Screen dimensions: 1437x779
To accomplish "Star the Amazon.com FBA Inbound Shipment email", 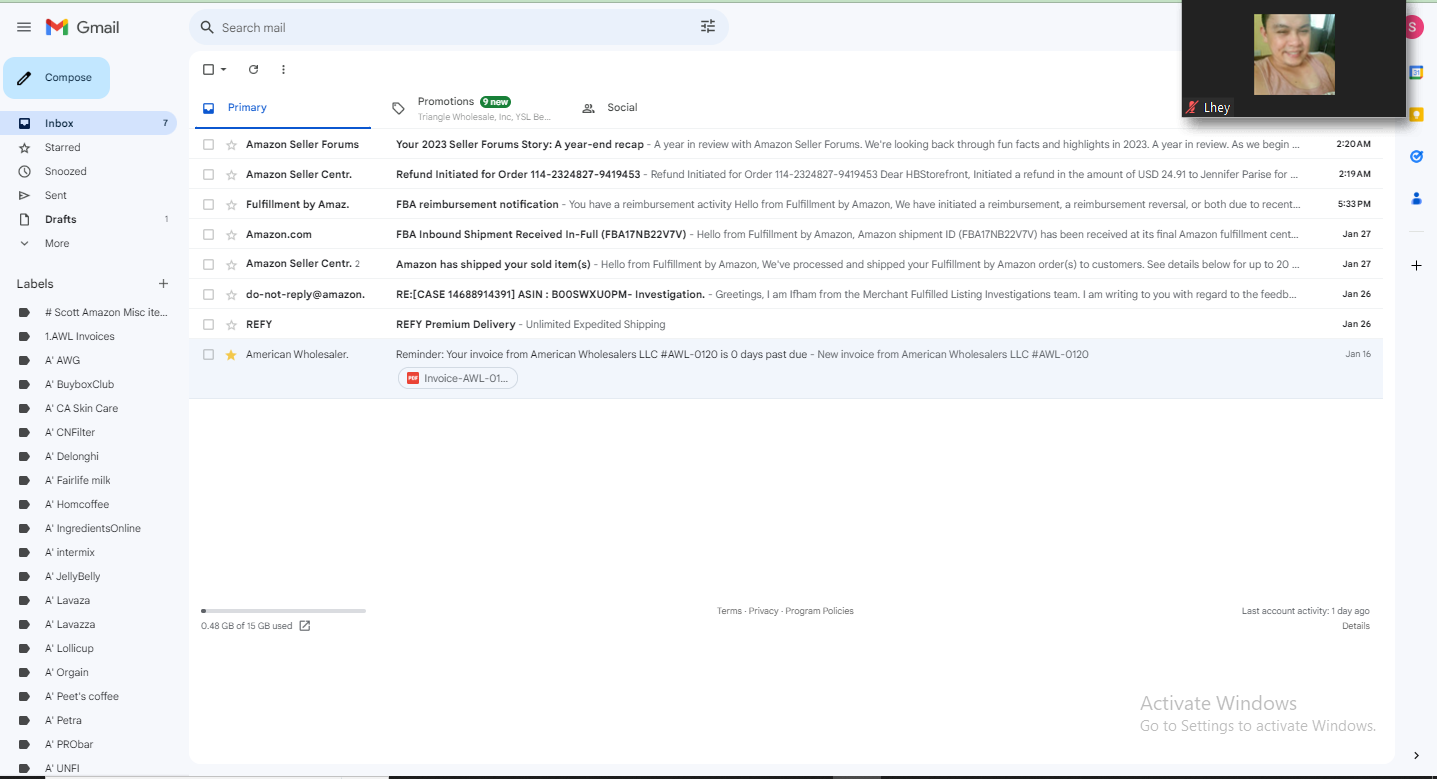I will [x=231, y=234].
